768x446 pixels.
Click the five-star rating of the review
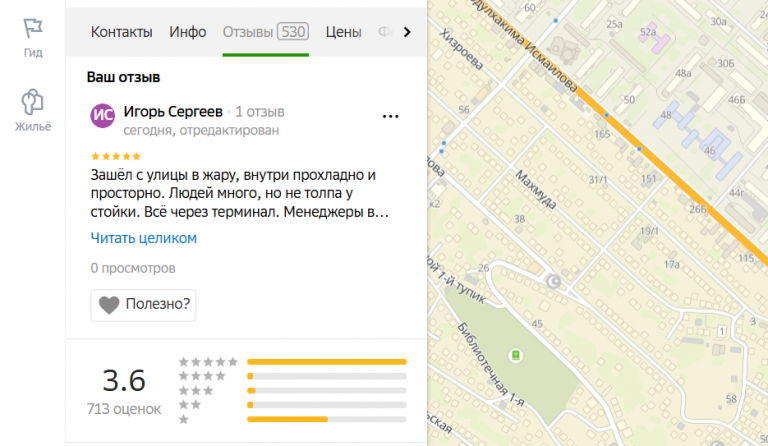[116, 156]
